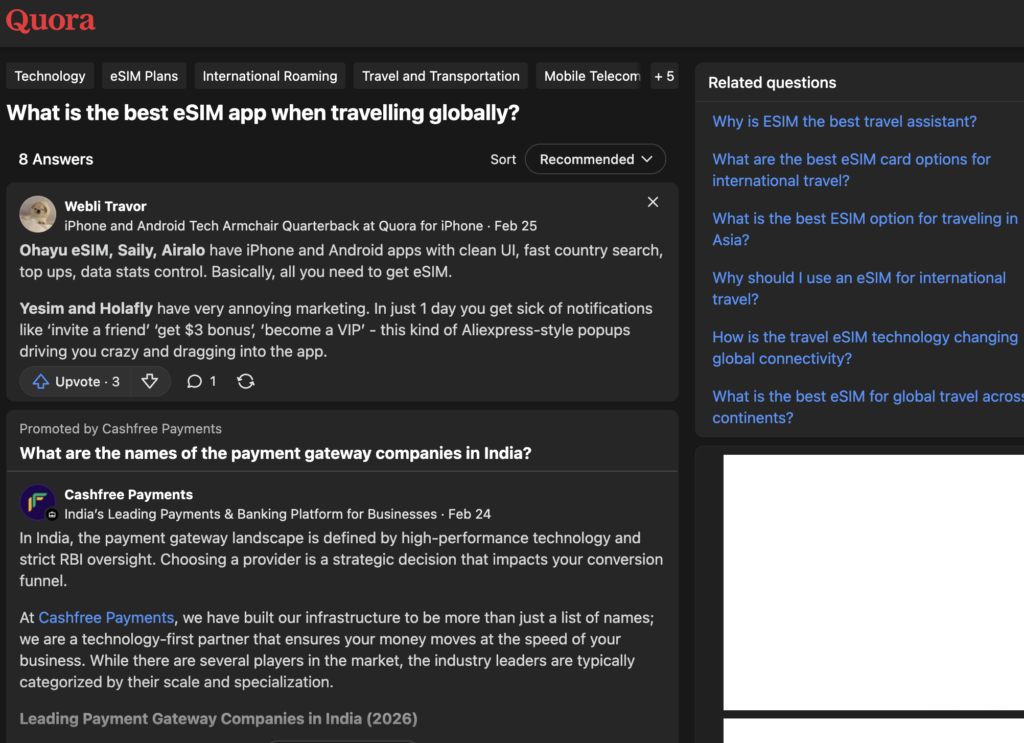Click the 'Ohayu eSIM, Saily, Airalo' bold text
The image size is (1024, 743).
click(112, 250)
